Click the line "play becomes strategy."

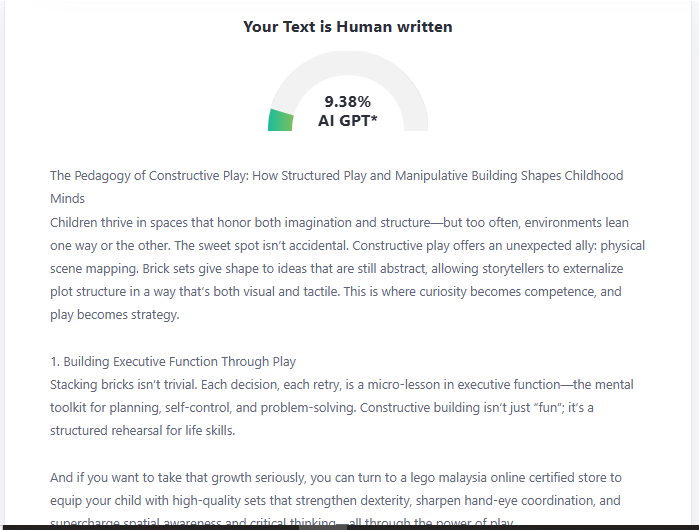point(113,315)
